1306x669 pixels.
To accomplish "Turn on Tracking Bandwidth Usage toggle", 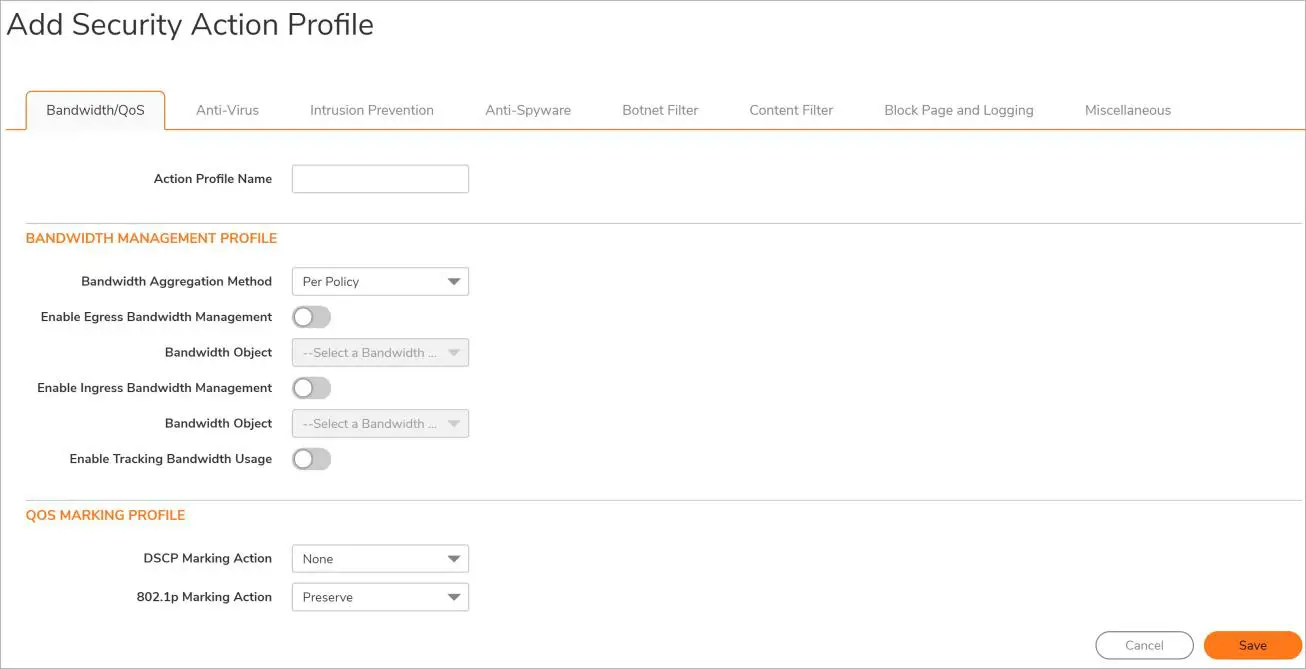I will click(x=311, y=459).
